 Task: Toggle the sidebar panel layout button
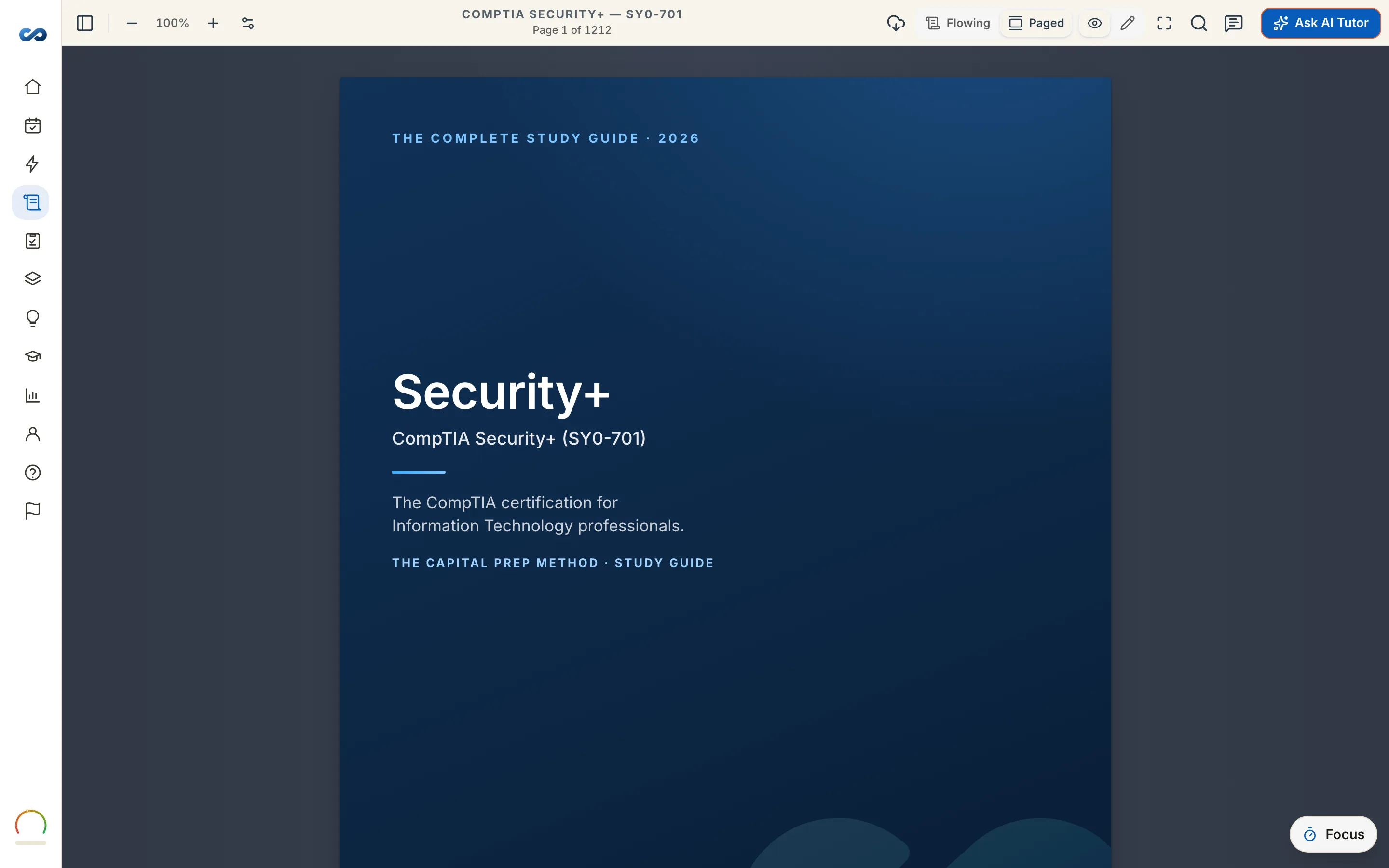[x=85, y=23]
